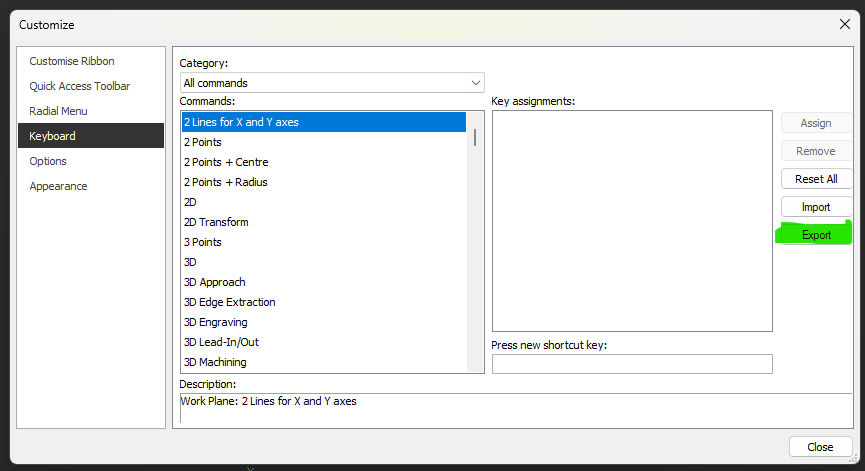Select '3D Edge Extraction' command
The width and height of the screenshot is (865, 471).
click(229, 302)
